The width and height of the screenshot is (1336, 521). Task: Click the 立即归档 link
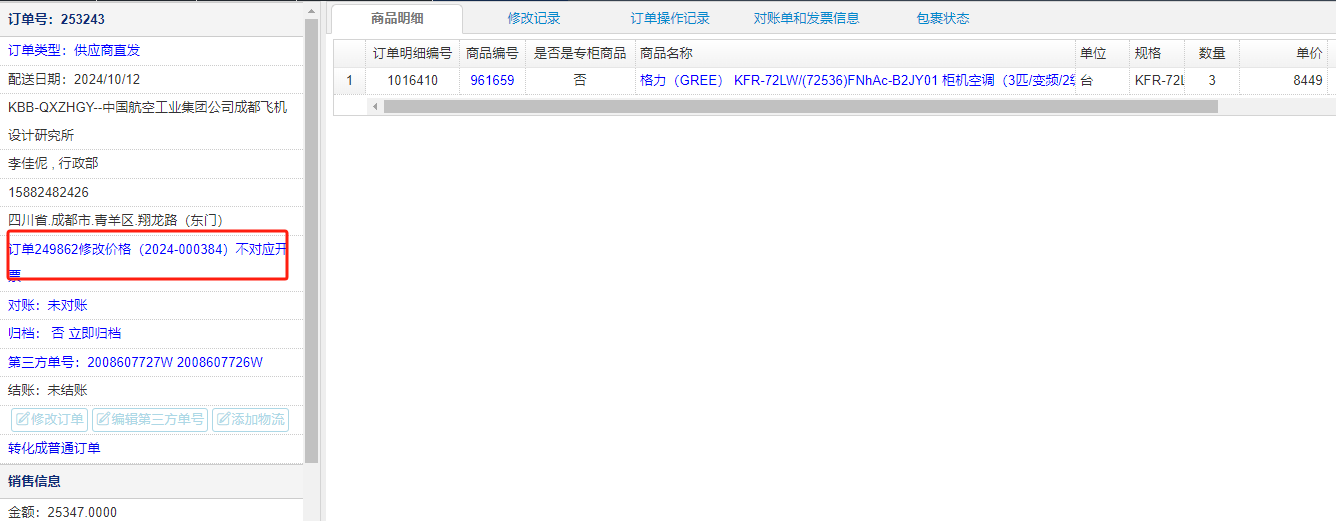click(x=95, y=333)
